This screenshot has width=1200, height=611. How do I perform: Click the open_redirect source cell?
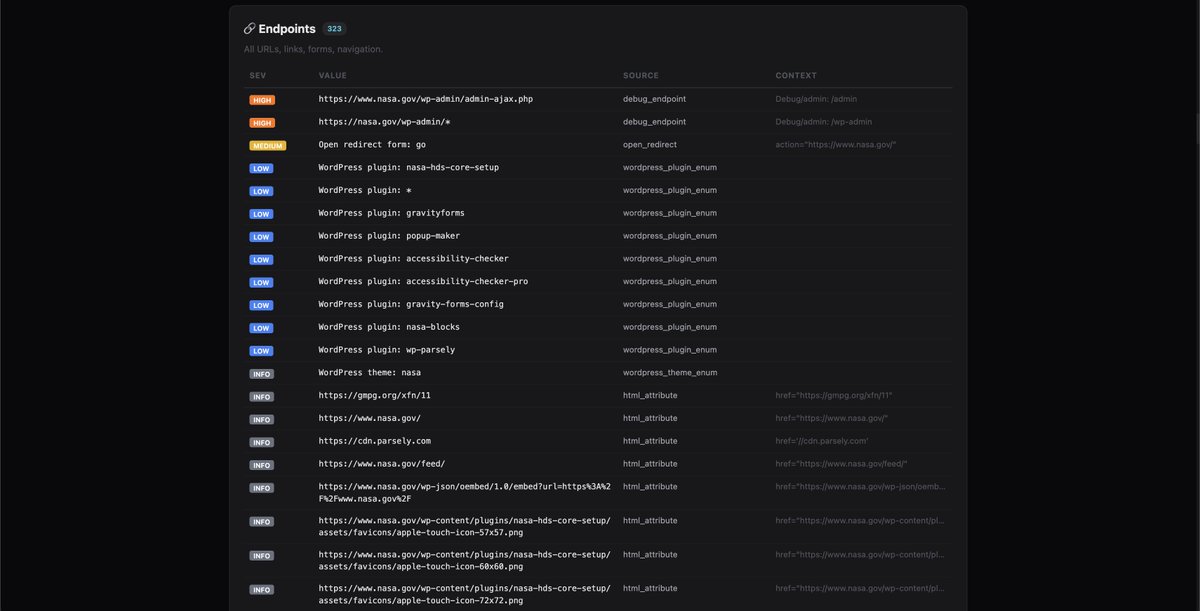(649, 145)
